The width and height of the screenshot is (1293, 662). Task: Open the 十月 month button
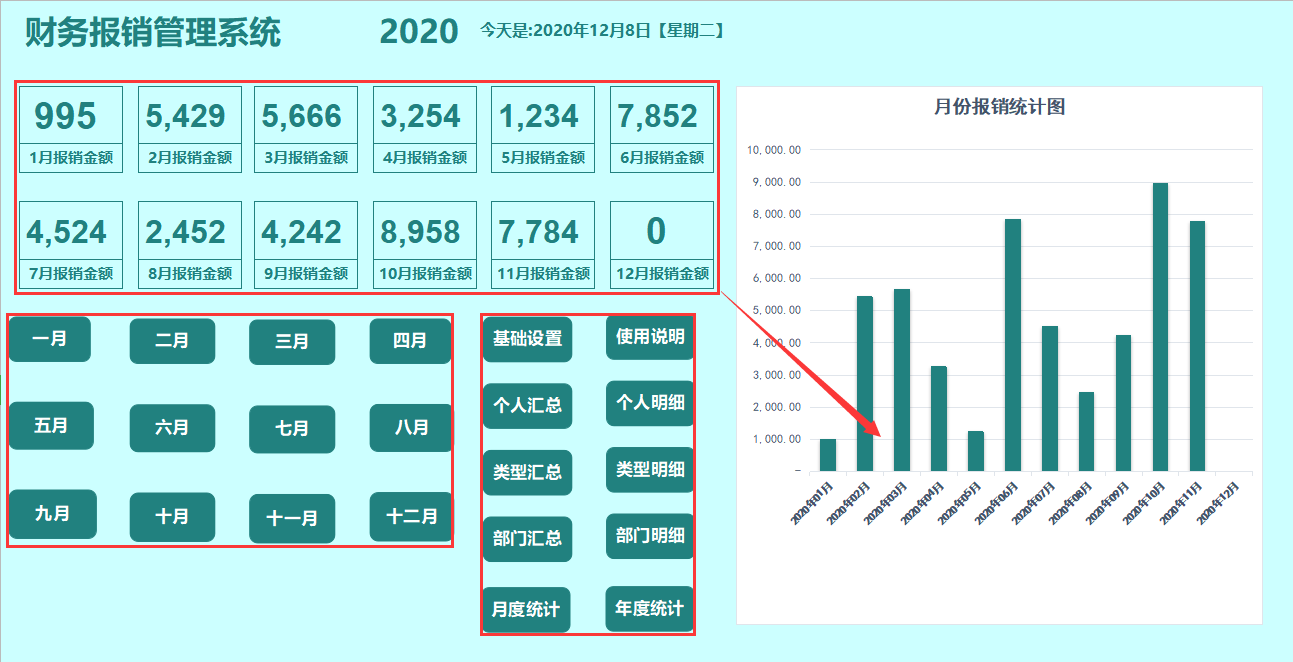(x=172, y=517)
